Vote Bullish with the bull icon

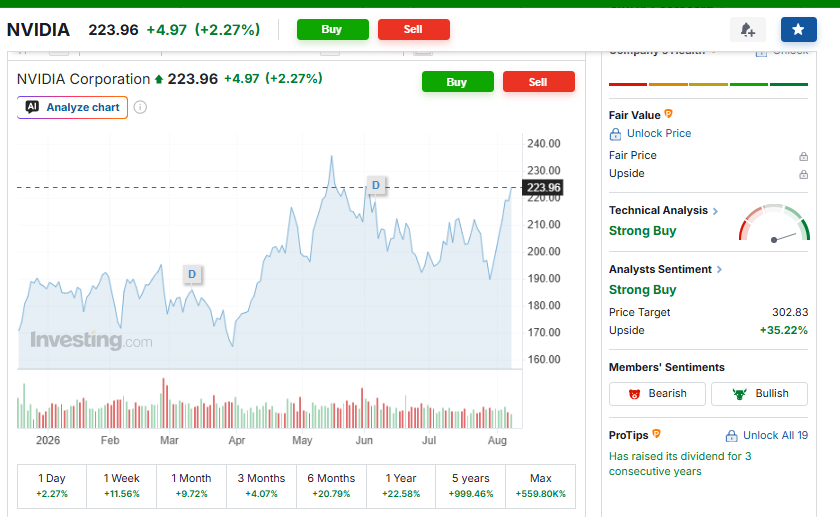(759, 394)
